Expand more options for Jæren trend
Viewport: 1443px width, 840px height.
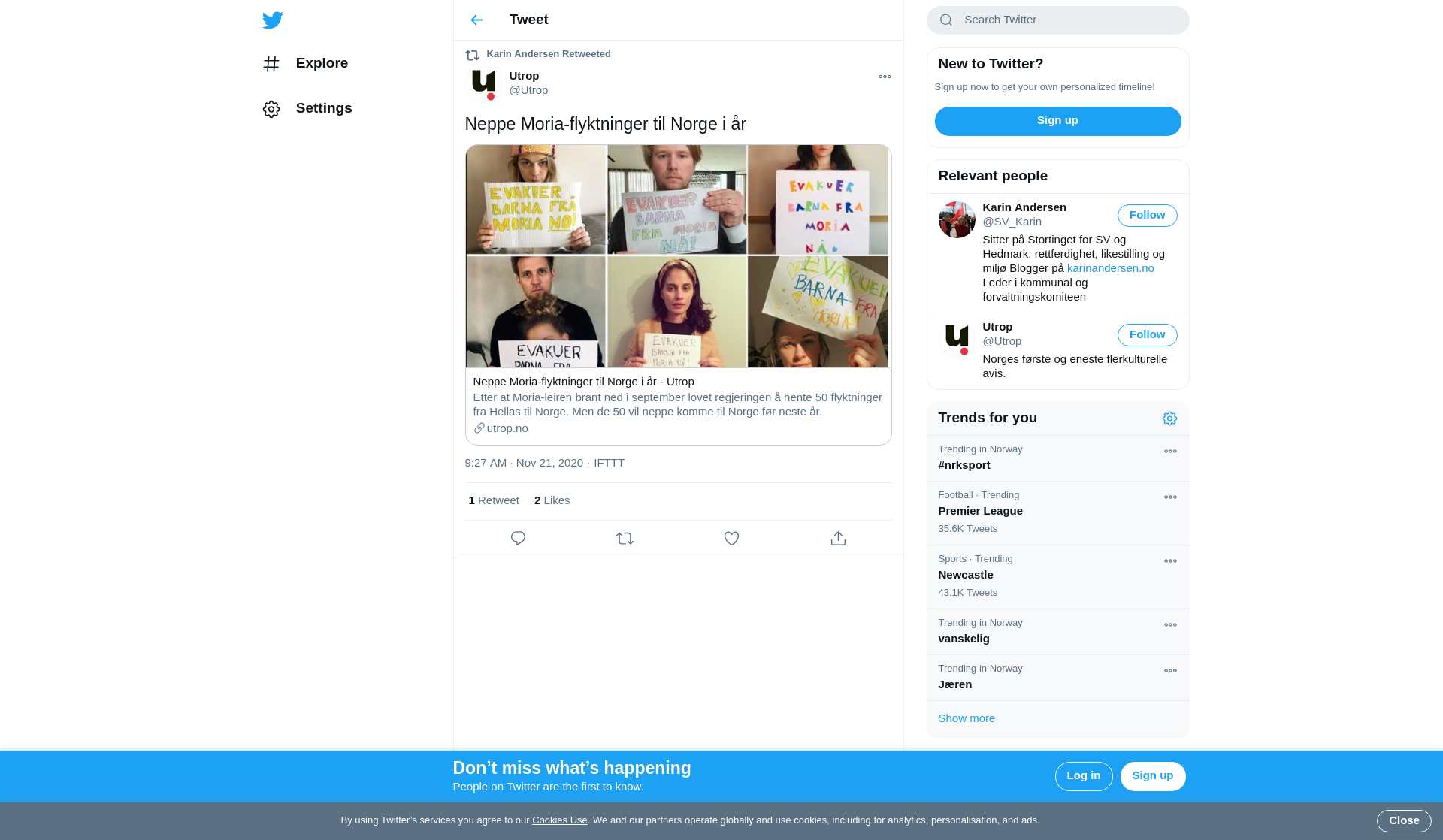1170,671
